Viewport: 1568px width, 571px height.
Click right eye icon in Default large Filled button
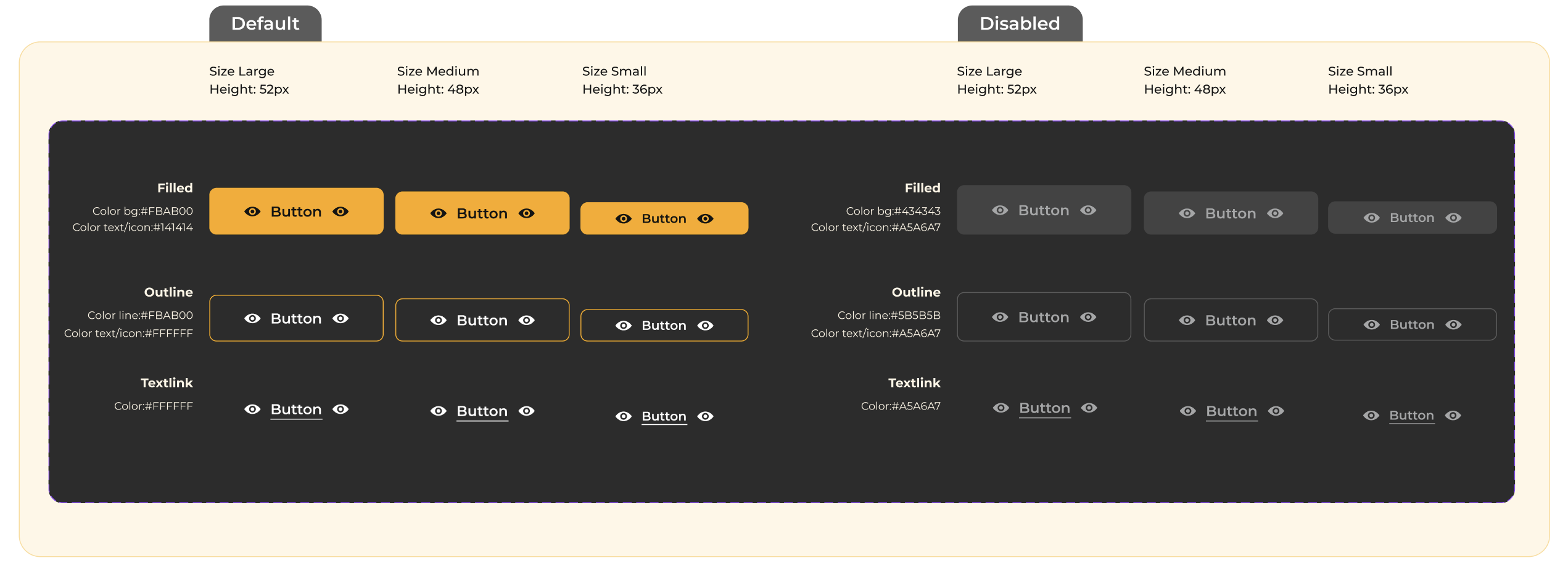coord(340,212)
